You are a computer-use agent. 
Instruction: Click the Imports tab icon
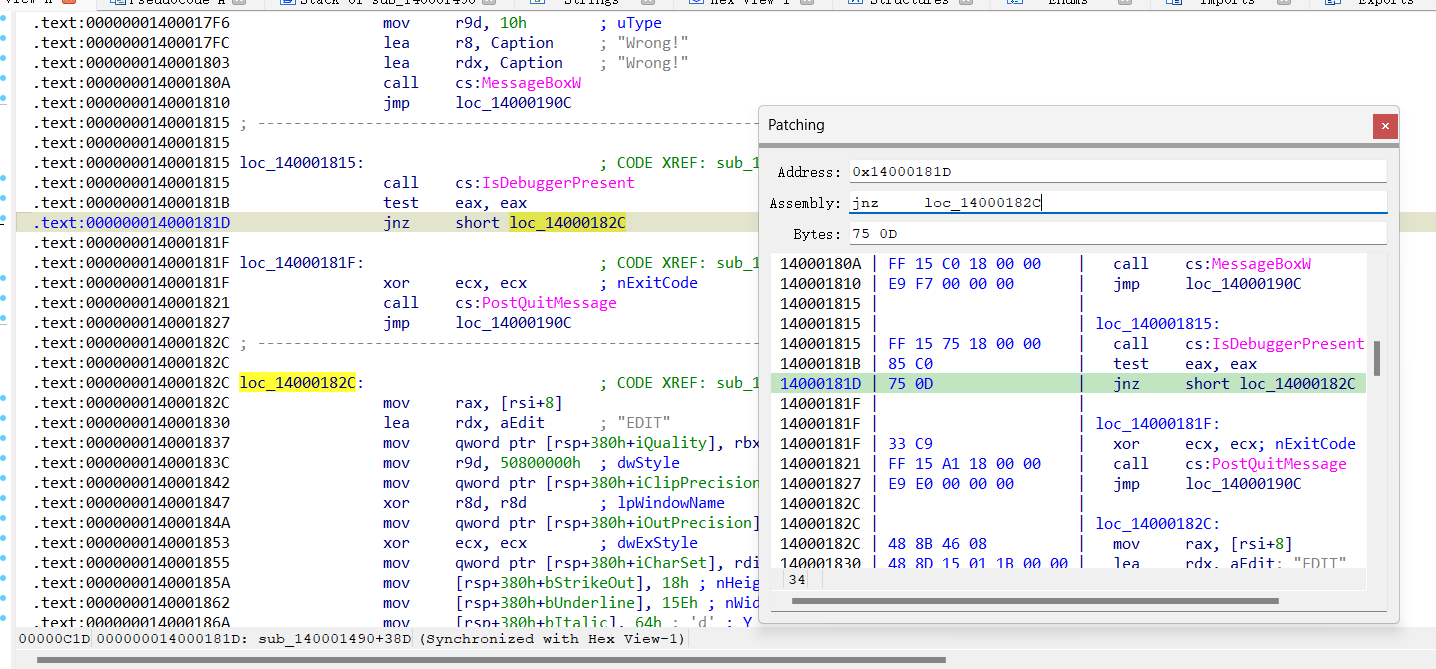click(1172, 3)
